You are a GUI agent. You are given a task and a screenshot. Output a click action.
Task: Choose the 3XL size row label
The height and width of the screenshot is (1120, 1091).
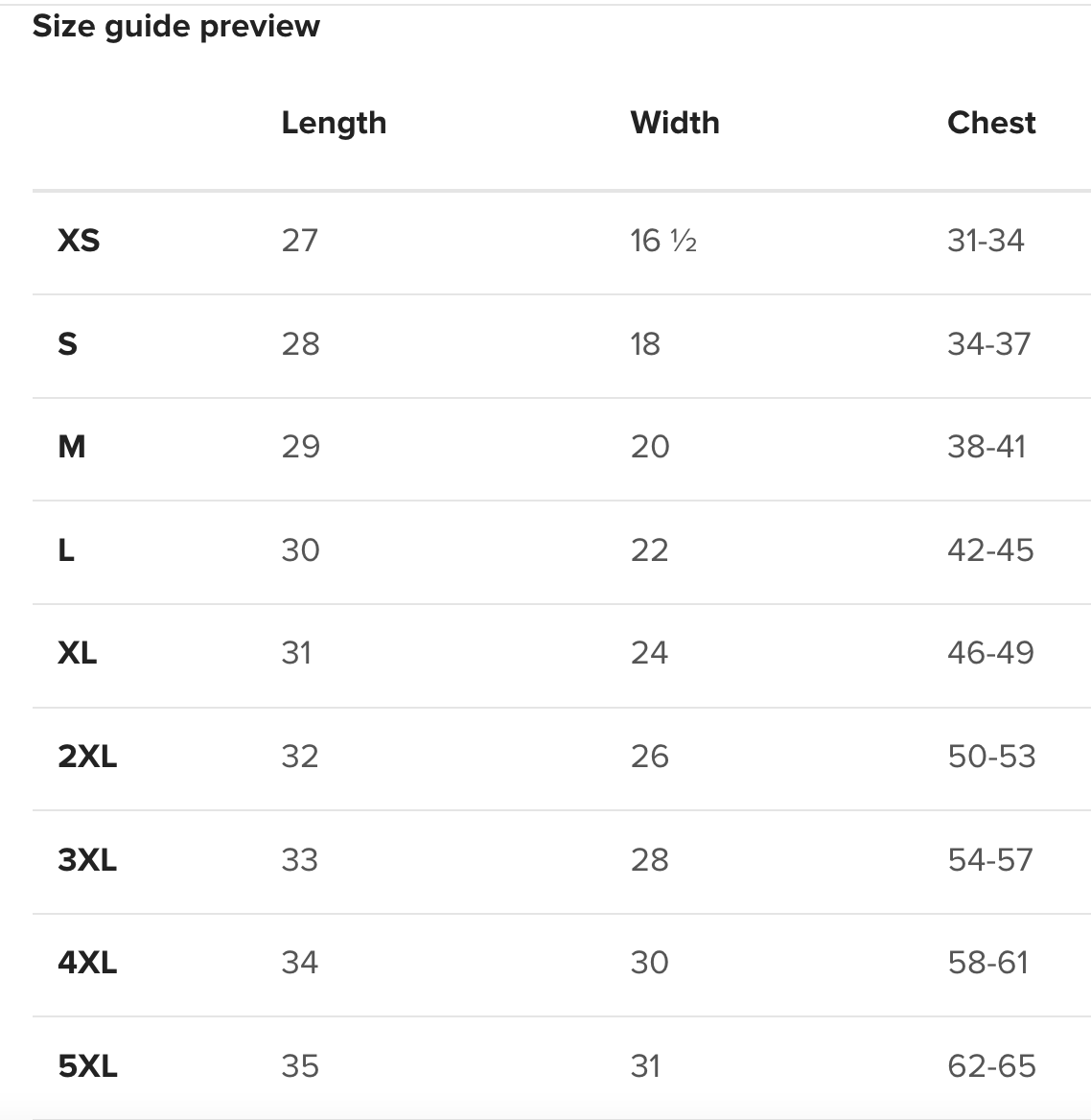click(87, 860)
